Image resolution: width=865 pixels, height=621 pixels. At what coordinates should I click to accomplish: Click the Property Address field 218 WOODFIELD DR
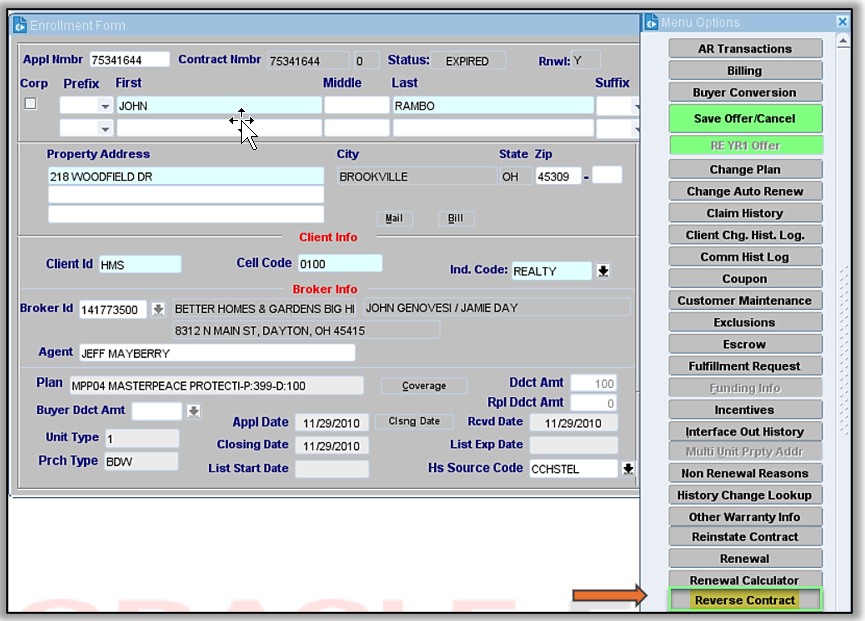[x=186, y=176]
